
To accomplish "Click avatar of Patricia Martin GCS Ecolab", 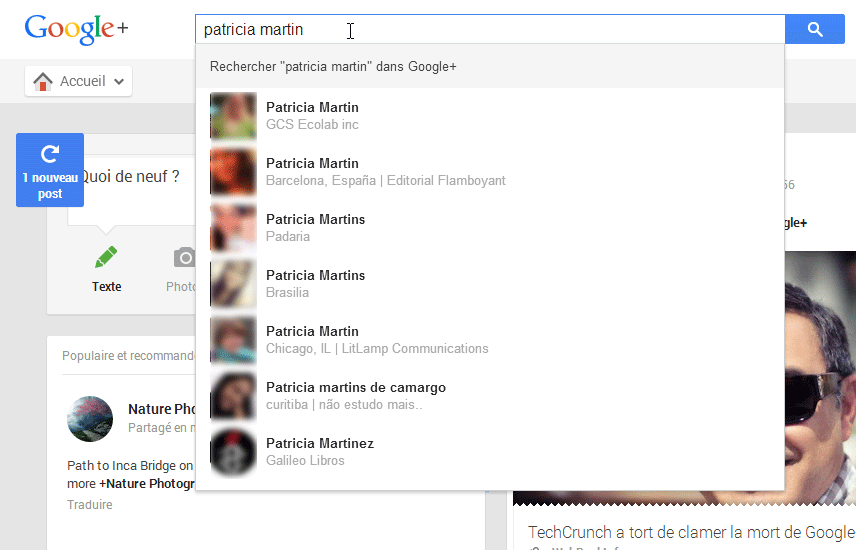I will 233,116.
